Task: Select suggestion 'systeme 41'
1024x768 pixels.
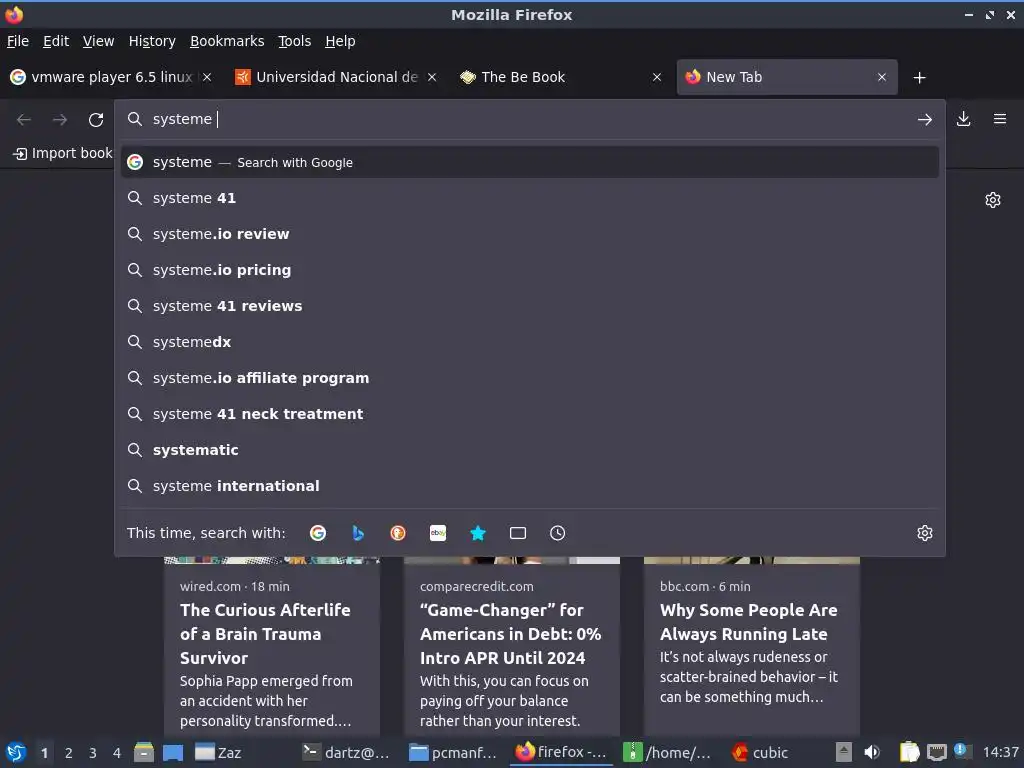Action: click(530, 198)
